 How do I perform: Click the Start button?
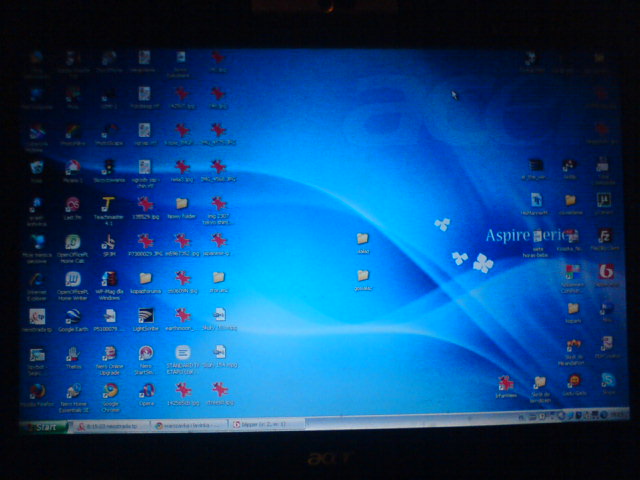pos(43,427)
